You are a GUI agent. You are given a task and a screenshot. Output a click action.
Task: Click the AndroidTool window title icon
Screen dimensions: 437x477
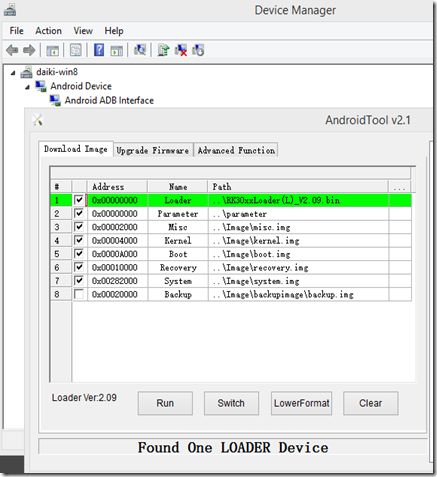pos(37,120)
